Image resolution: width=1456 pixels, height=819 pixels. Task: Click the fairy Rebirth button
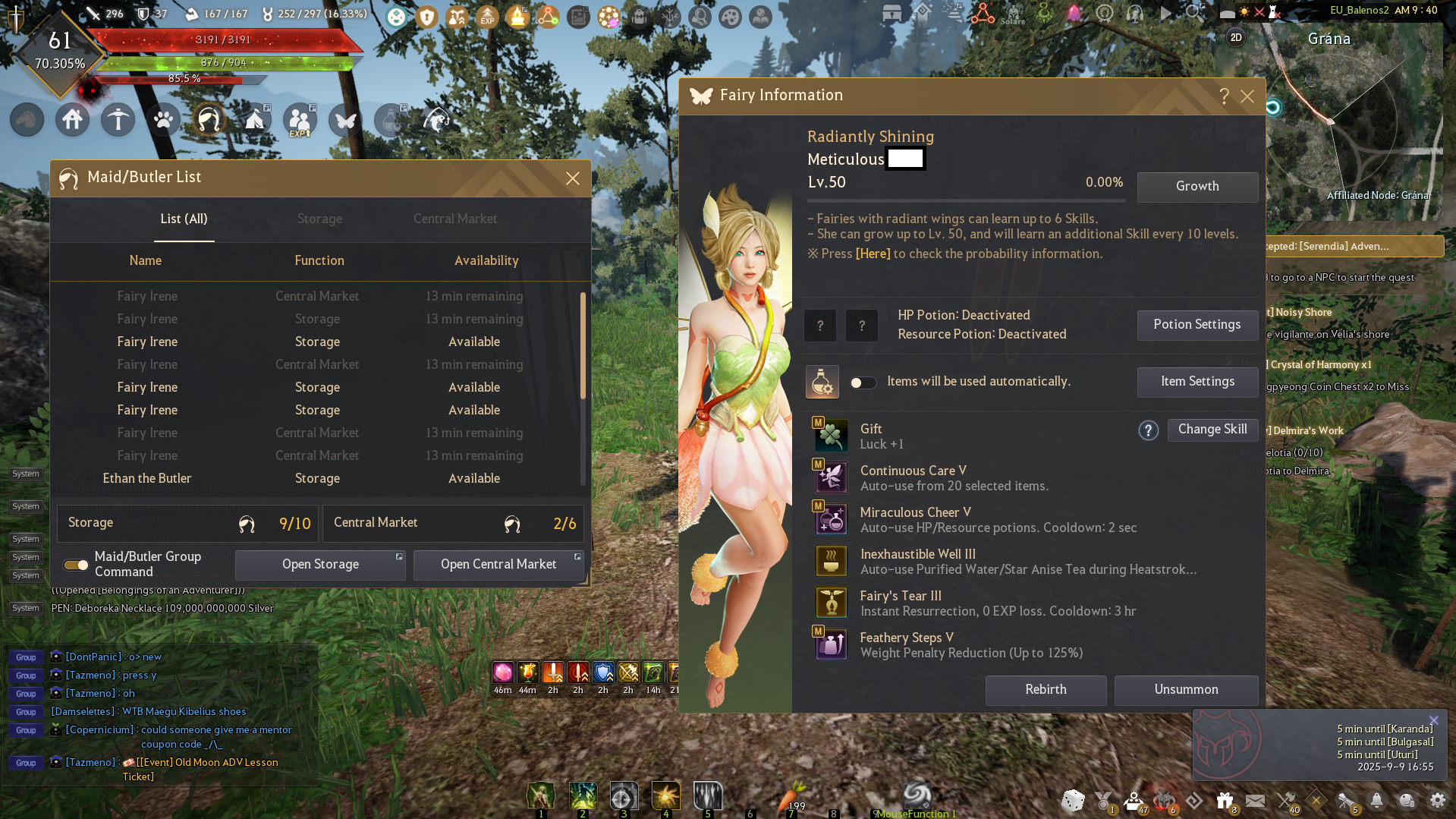pyautogui.click(x=1046, y=690)
